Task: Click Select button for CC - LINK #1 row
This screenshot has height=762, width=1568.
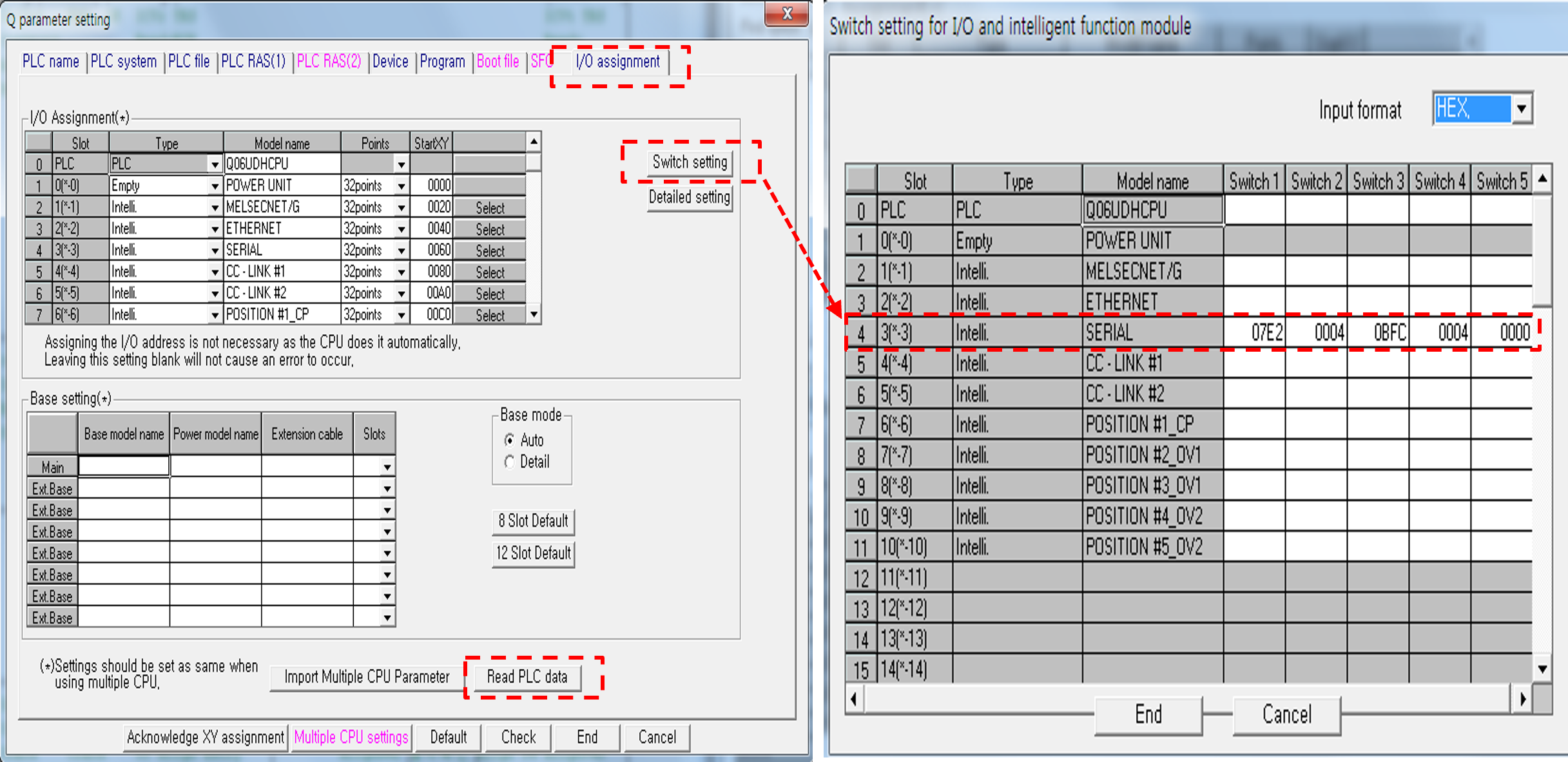Action: 490,272
